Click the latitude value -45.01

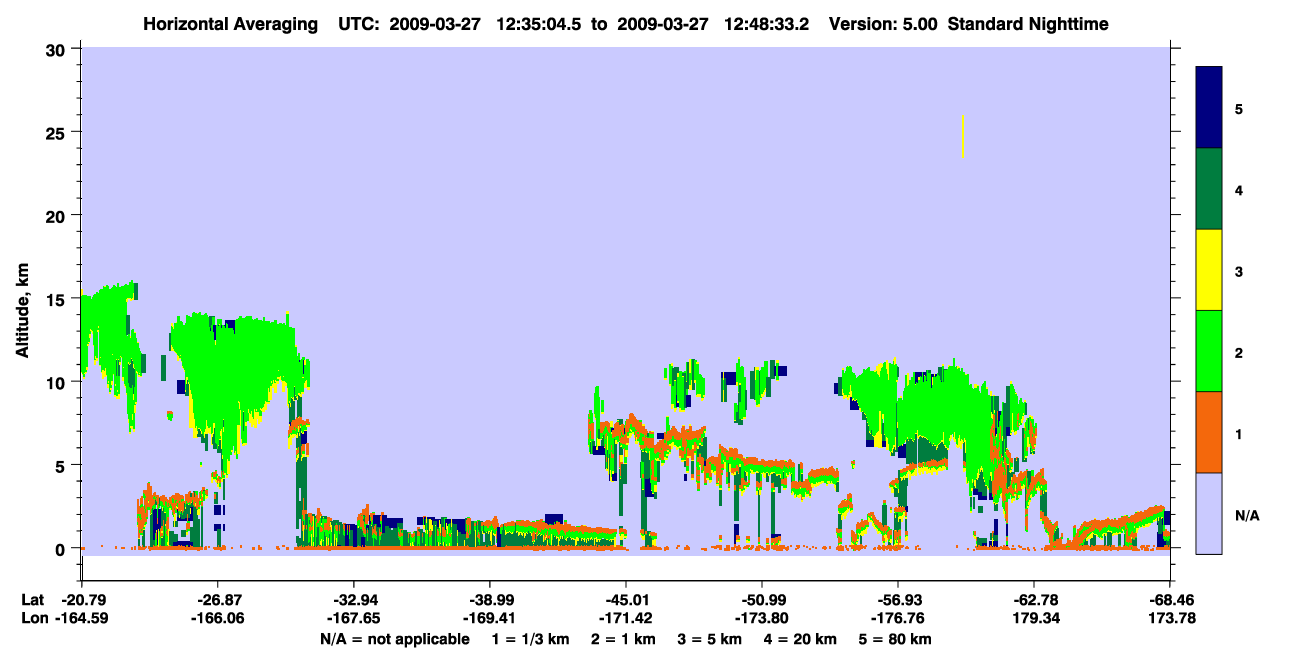tap(626, 600)
